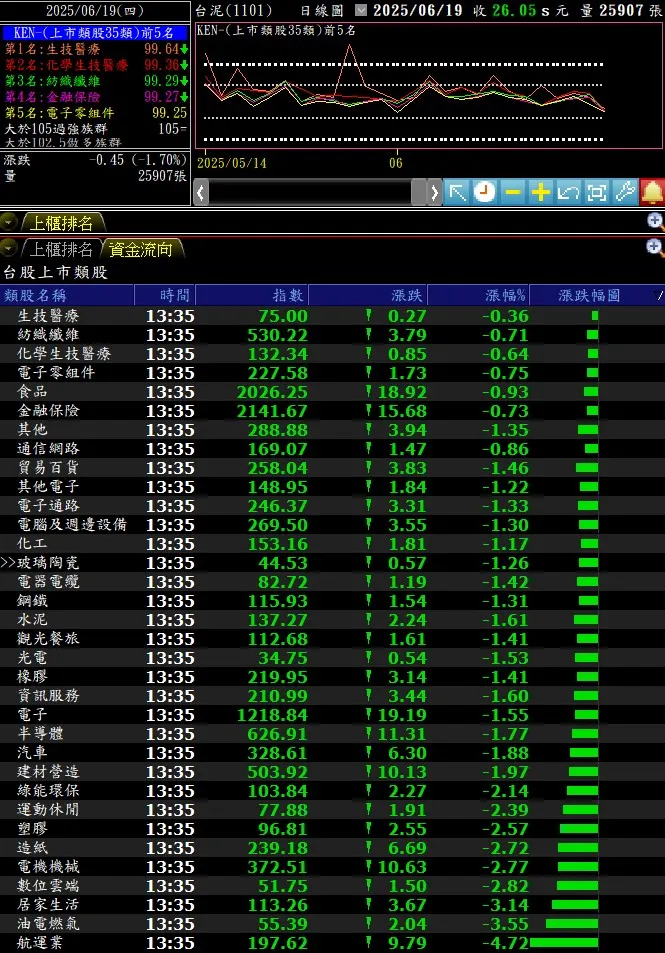Select the 鋼鐵 sector row
The image size is (665, 953).
pyautogui.click(x=332, y=600)
